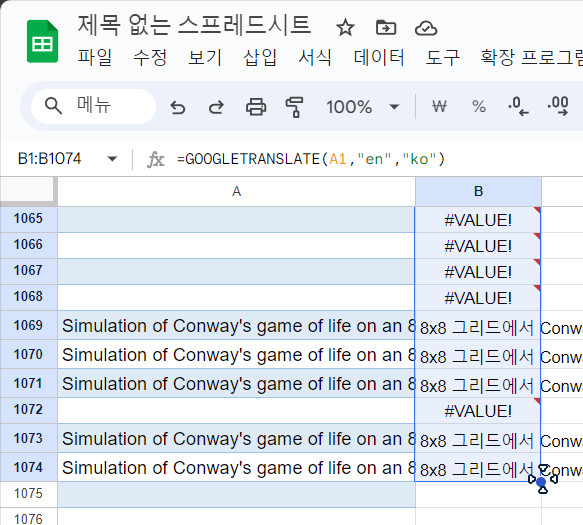Click the Simulation text cell in row 1070
583x525 pixels.
236,355
